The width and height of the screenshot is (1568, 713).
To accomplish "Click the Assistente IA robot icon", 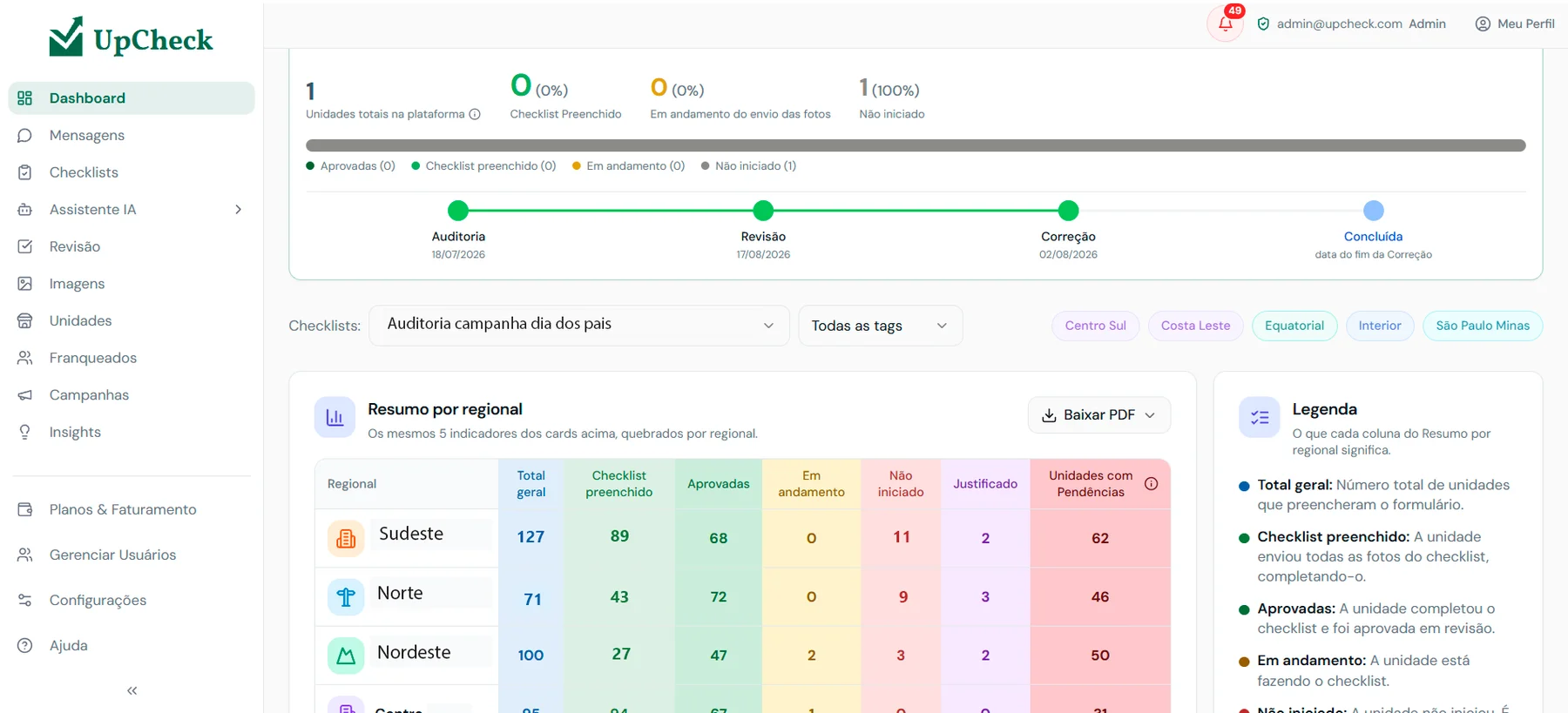I will 24,210.
